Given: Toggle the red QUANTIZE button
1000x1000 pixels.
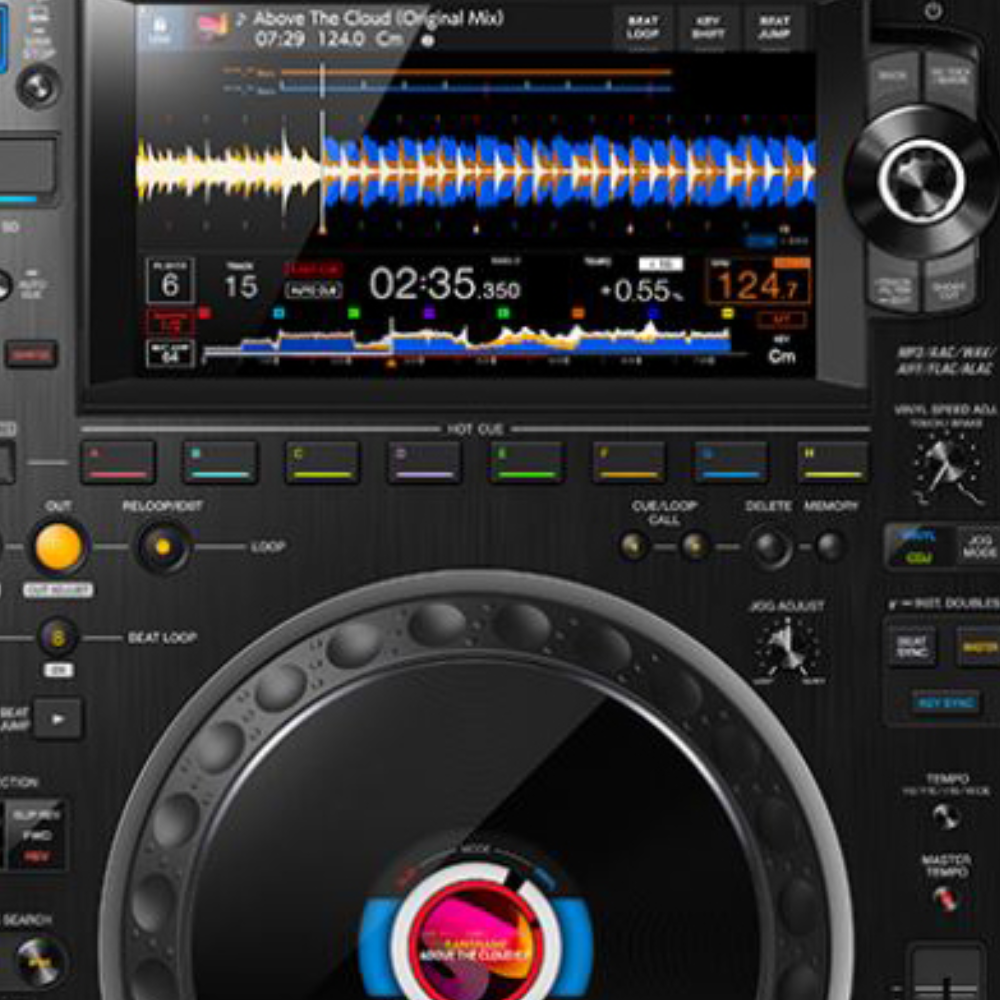Looking at the screenshot, I should [x=31, y=355].
